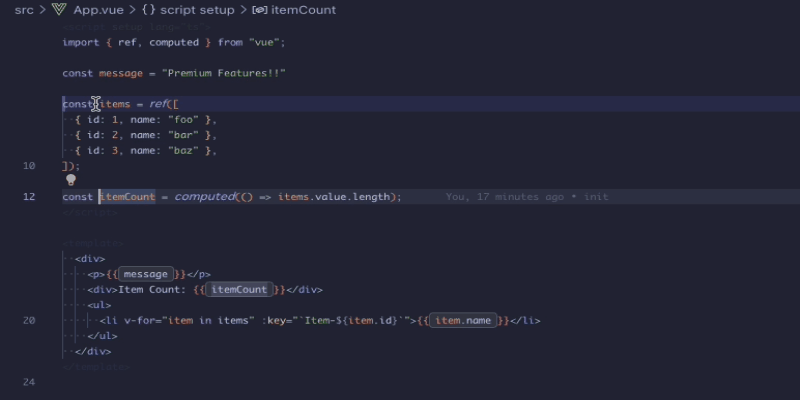Click the variable symbol icon before itemCount breadcrumb
This screenshot has width=800, height=400.
point(260,10)
